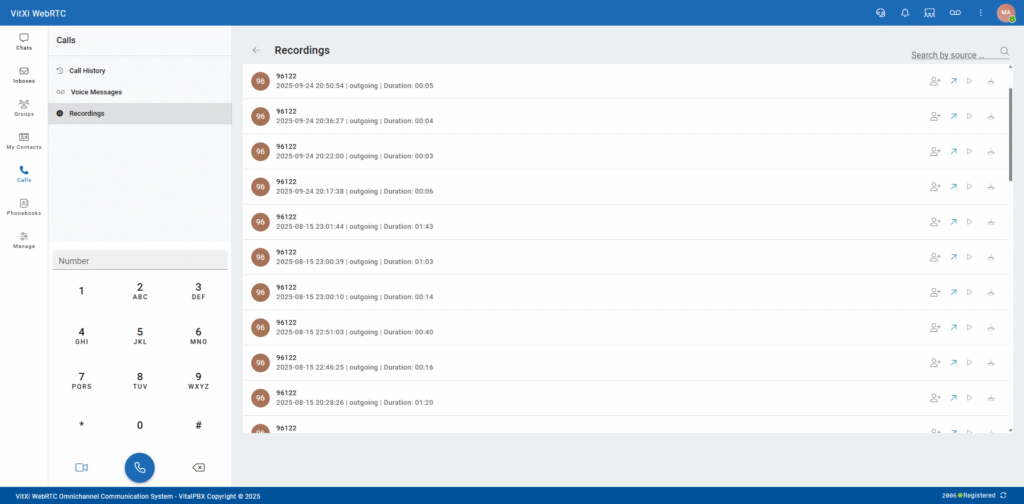
Task: Click the search magnifier icon
Action: point(1005,55)
